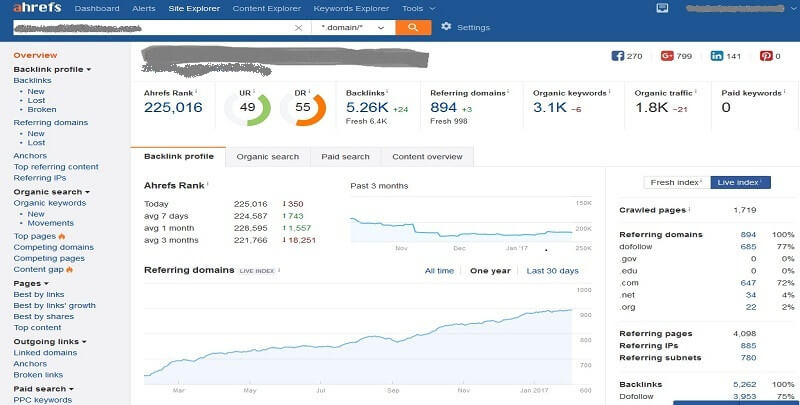Collapse the Backlink profile sidebar section
Image resolution: width=800 pixels, height=405 pixels.
click(52, 69)
